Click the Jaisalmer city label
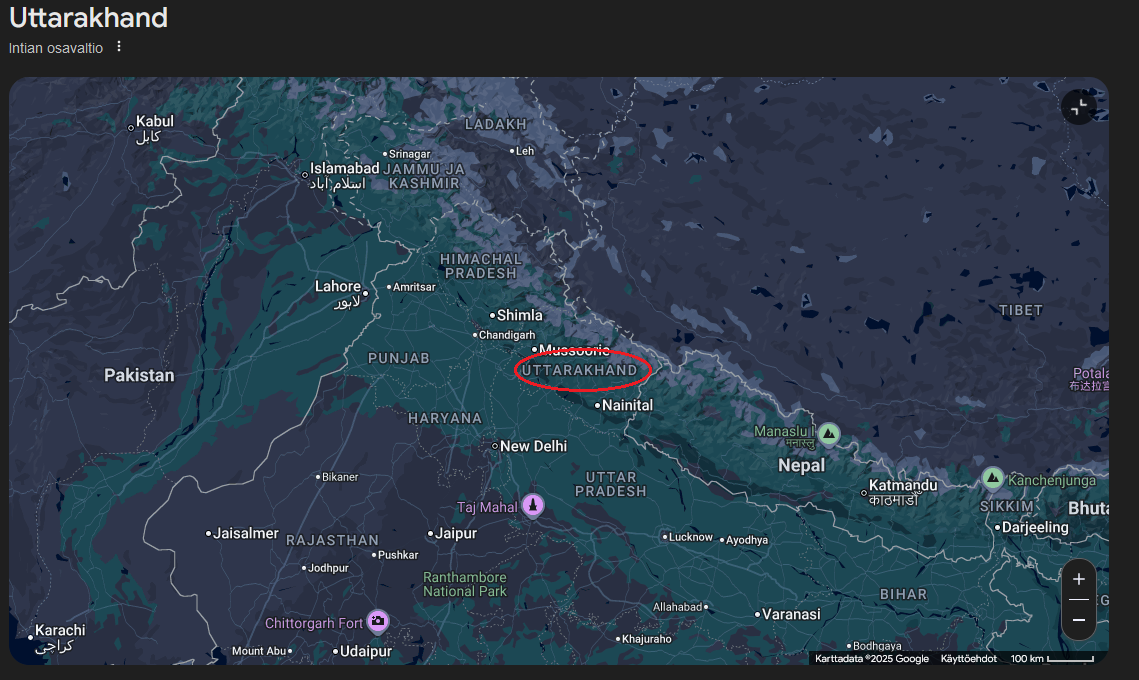Screen dimensions: 1139x680 coord(246,533)
